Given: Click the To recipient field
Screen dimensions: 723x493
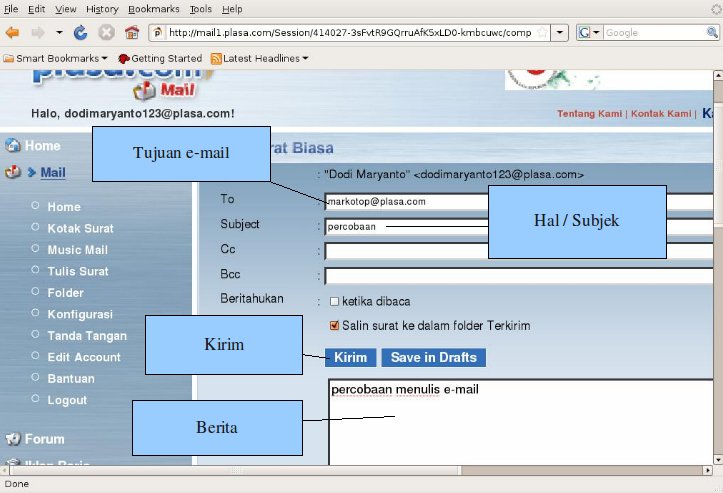Looking at the screenshot, I should pos(519,202).
